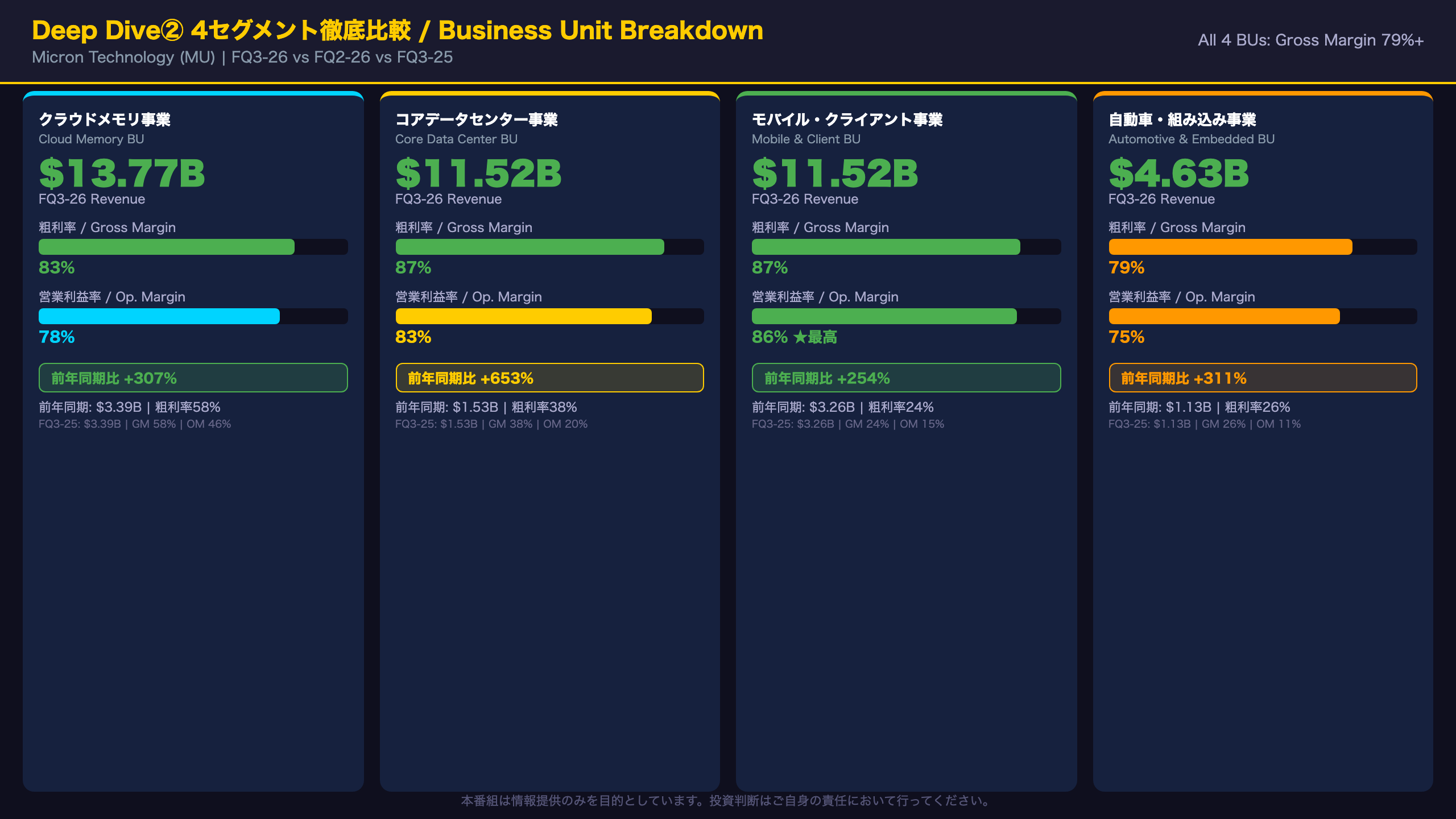Click the Micron Technology (MU) subtitle line
Screen dimensions: 1456x819
tap(242, 57)
